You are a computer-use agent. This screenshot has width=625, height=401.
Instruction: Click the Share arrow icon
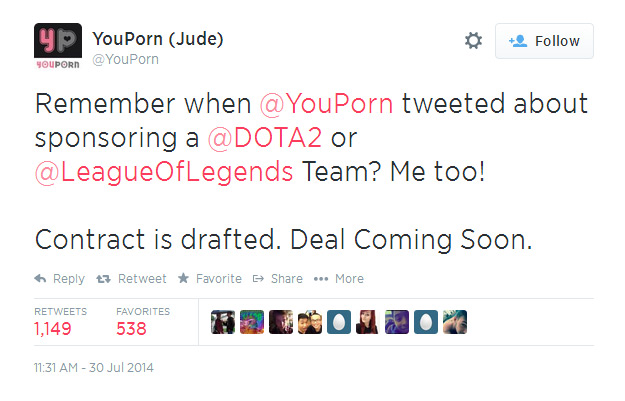258,278
